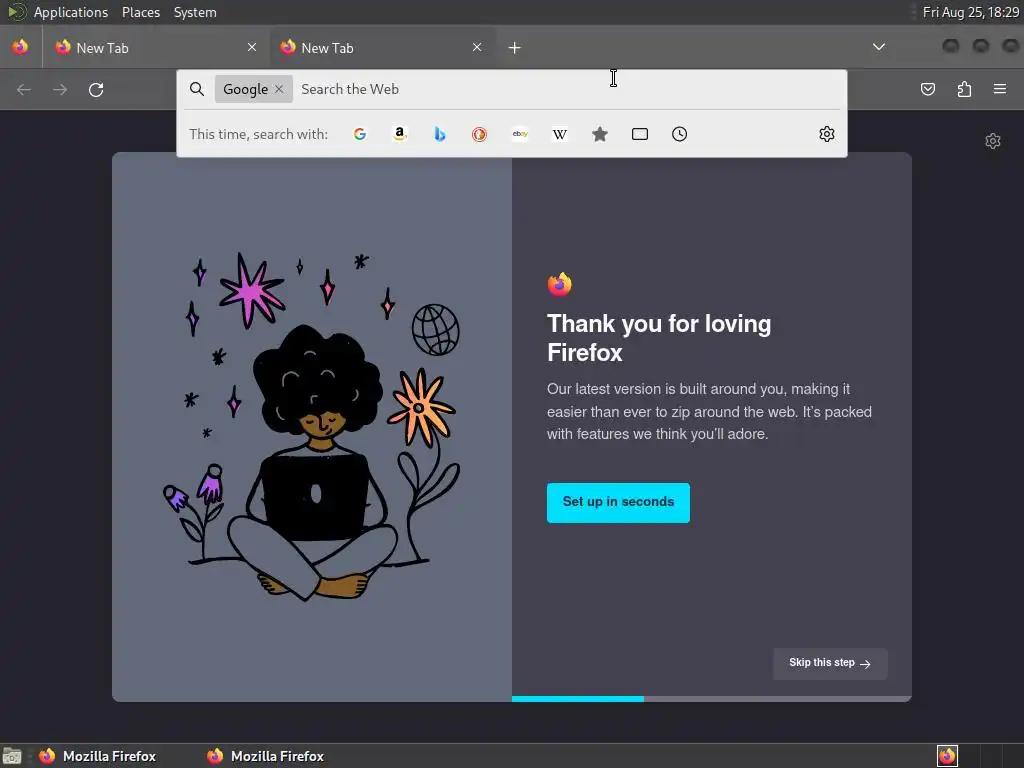Click Set up in seconds button
The height and width of the screenshot is (768, 1024).
pos(618,502)
